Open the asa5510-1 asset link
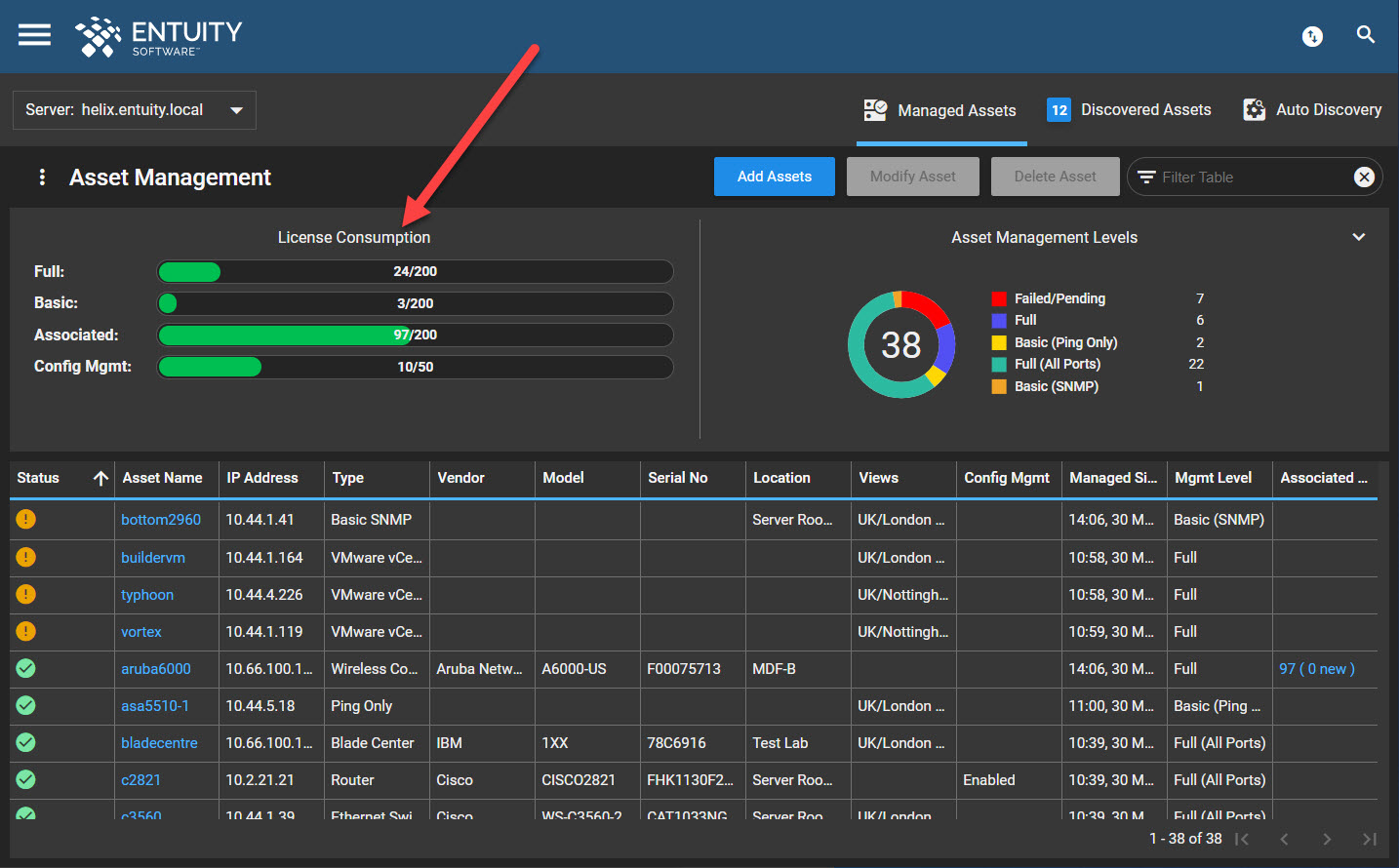This screenshot has width=1399, height=868. tap(155, 706)
